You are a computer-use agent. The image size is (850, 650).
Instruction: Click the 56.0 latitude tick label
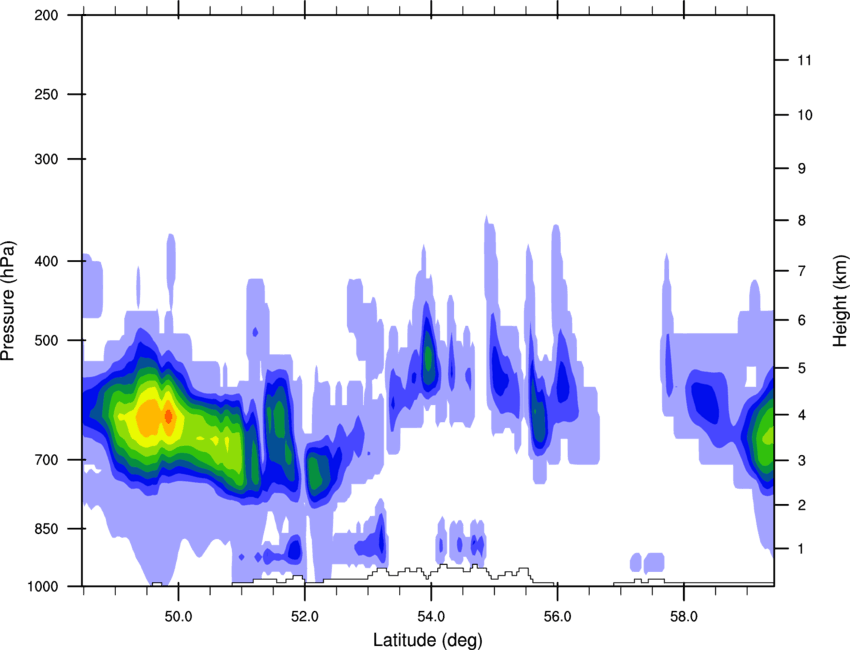pyautogui.click(x=557, y=617)
